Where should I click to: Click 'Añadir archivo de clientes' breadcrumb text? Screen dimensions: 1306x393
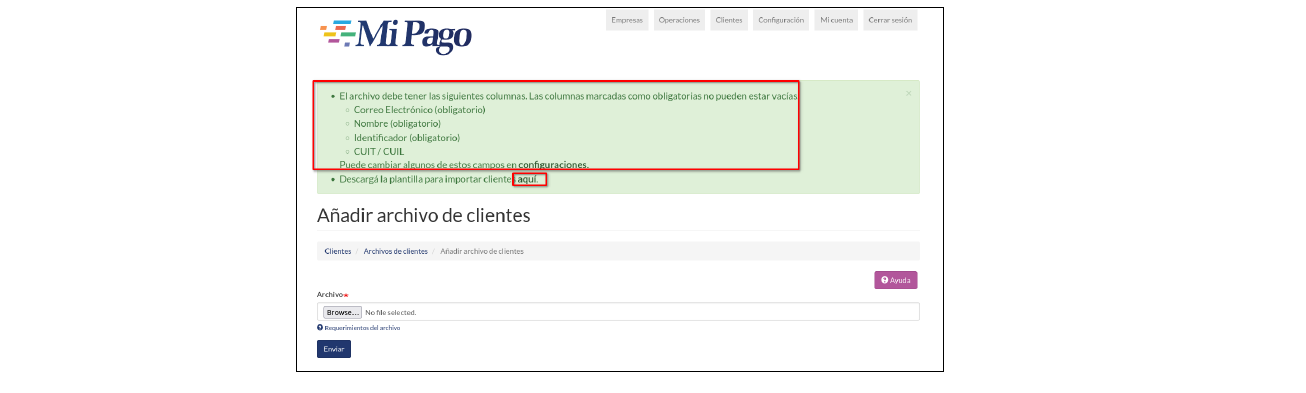[482, 251]
